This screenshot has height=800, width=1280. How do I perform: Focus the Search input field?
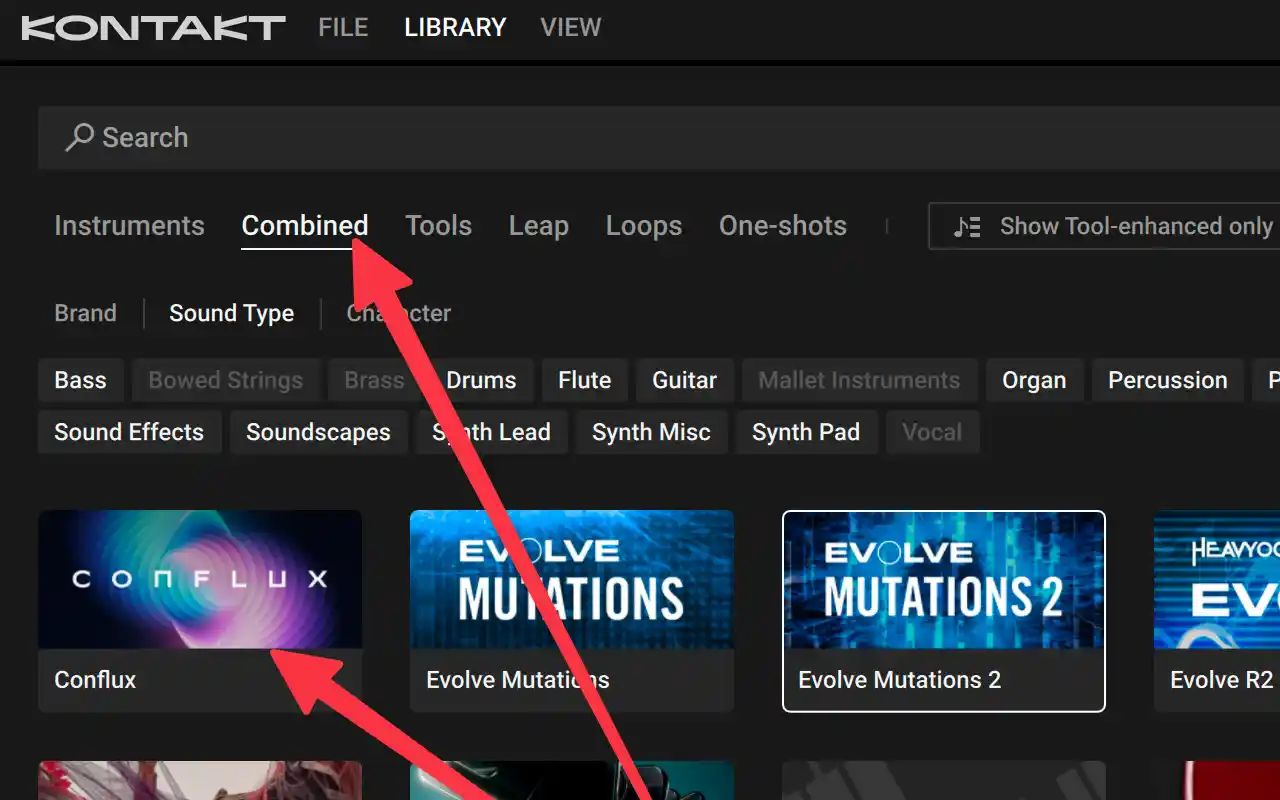tap(659, 137)
